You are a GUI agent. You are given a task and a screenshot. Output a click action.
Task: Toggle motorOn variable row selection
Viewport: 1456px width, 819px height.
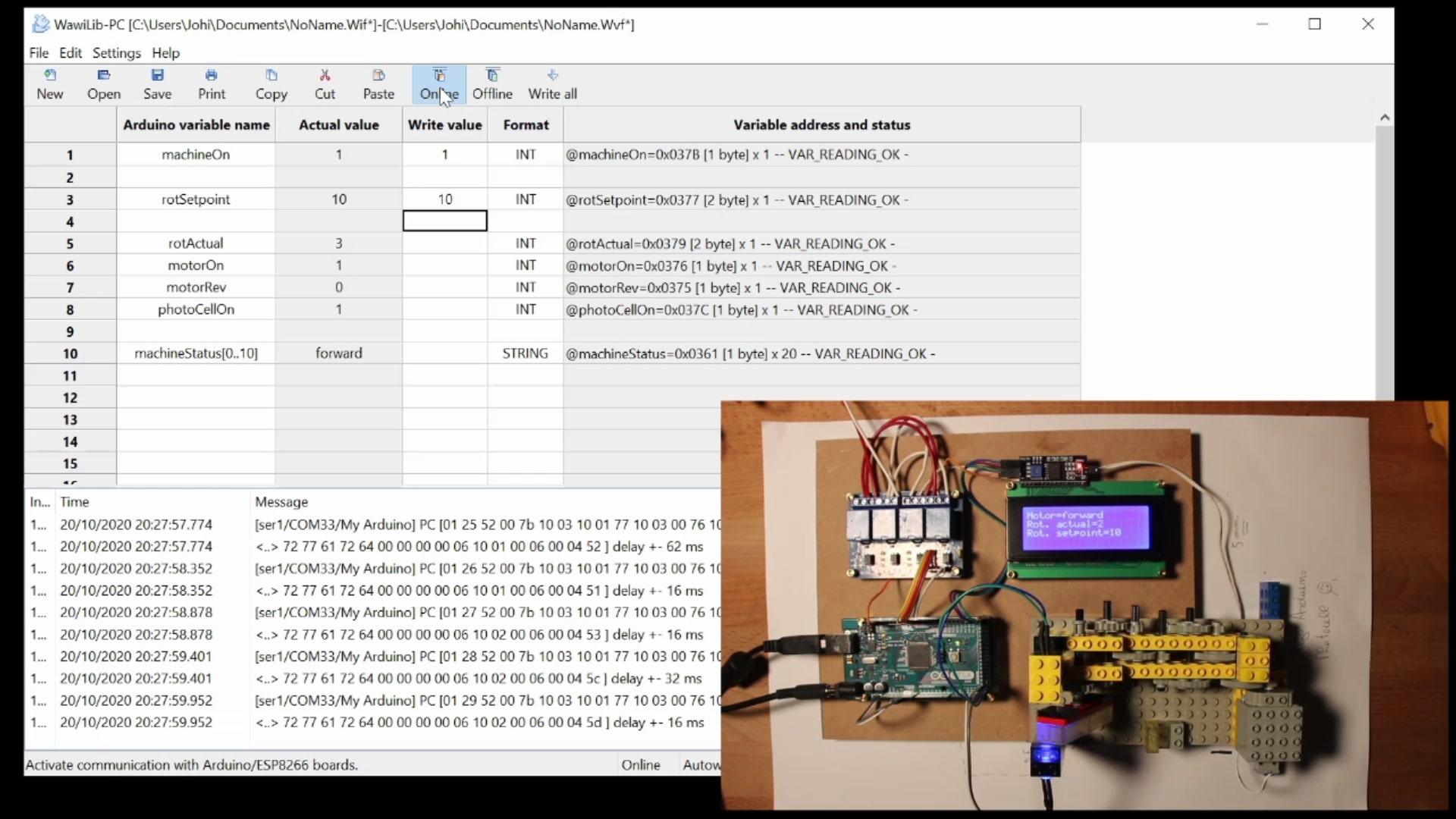pyautogui.click(x=70, y=265)
